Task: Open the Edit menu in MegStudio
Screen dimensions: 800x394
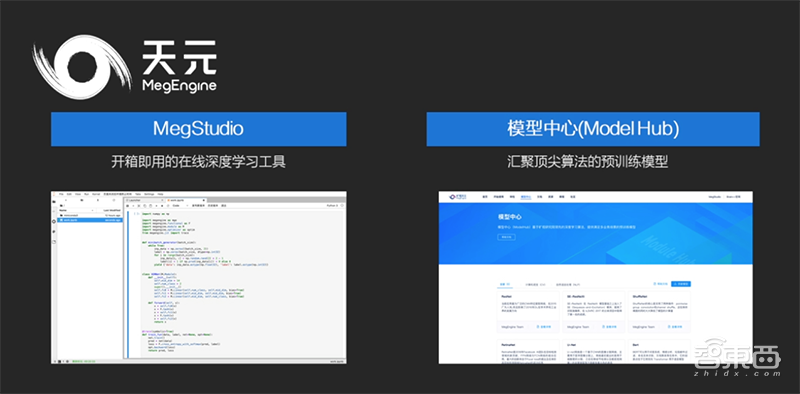Action: tap(69, 194)
